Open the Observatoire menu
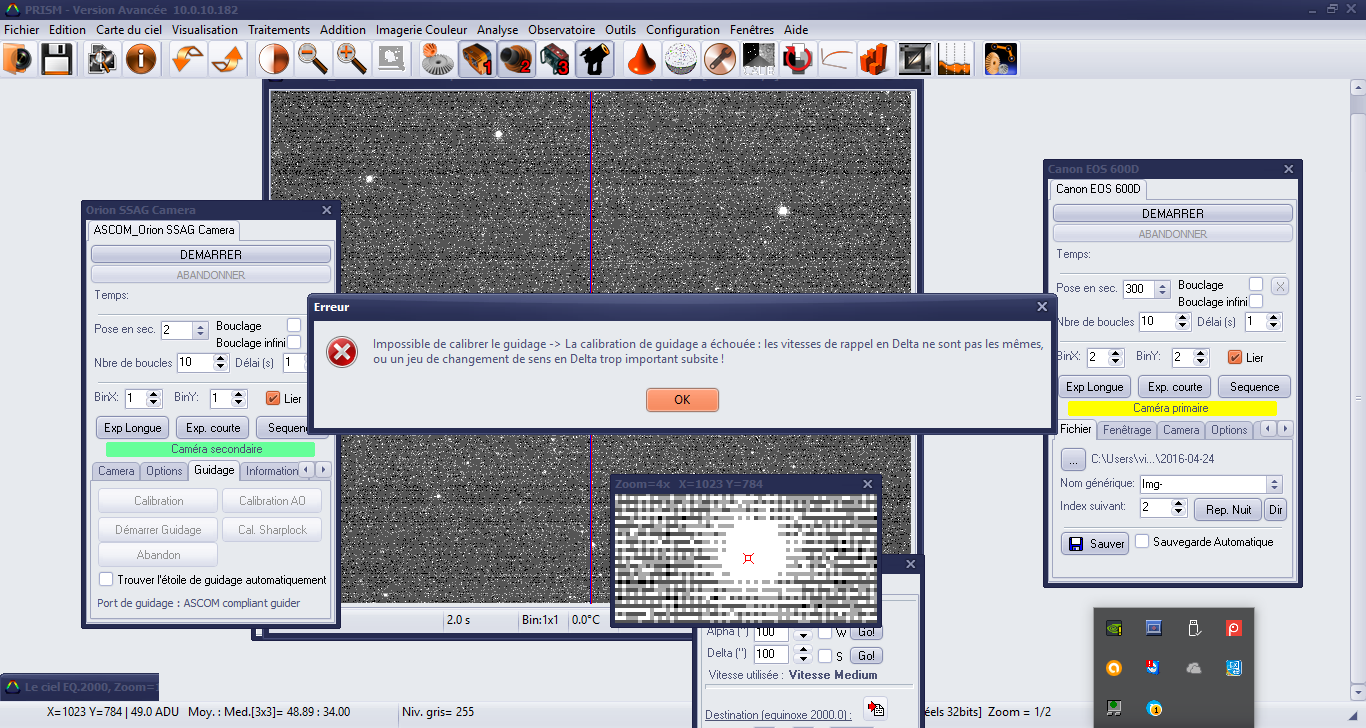Viewport: 1366px width, 728px height. tap(561, 30)
